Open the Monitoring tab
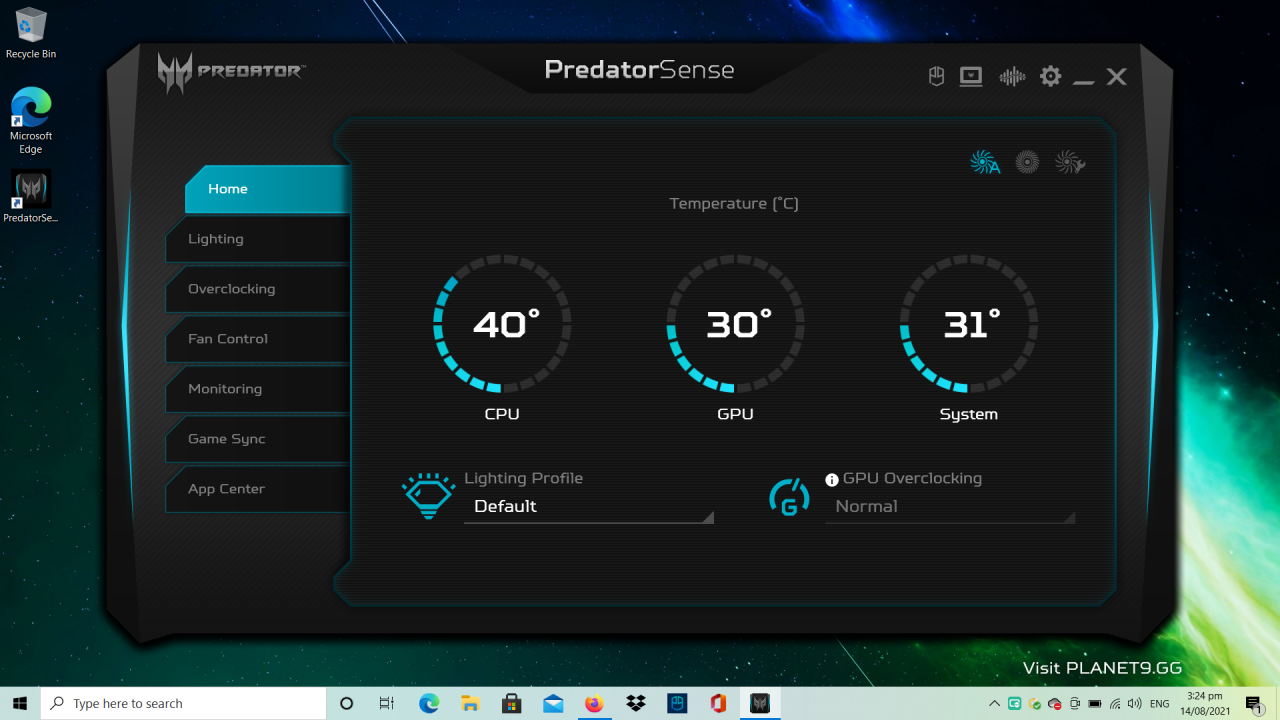Viewport: 1280px width, 720px height. (258, 389)
